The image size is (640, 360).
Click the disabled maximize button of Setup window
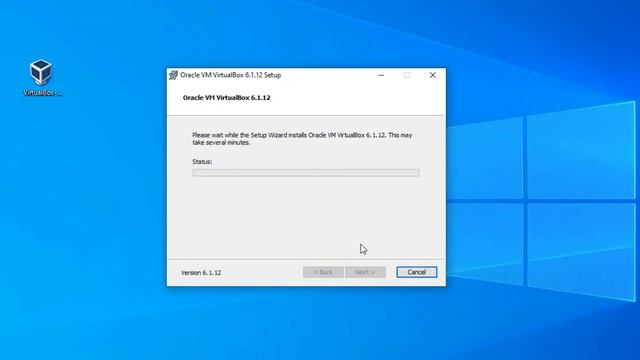click(407, 75)
